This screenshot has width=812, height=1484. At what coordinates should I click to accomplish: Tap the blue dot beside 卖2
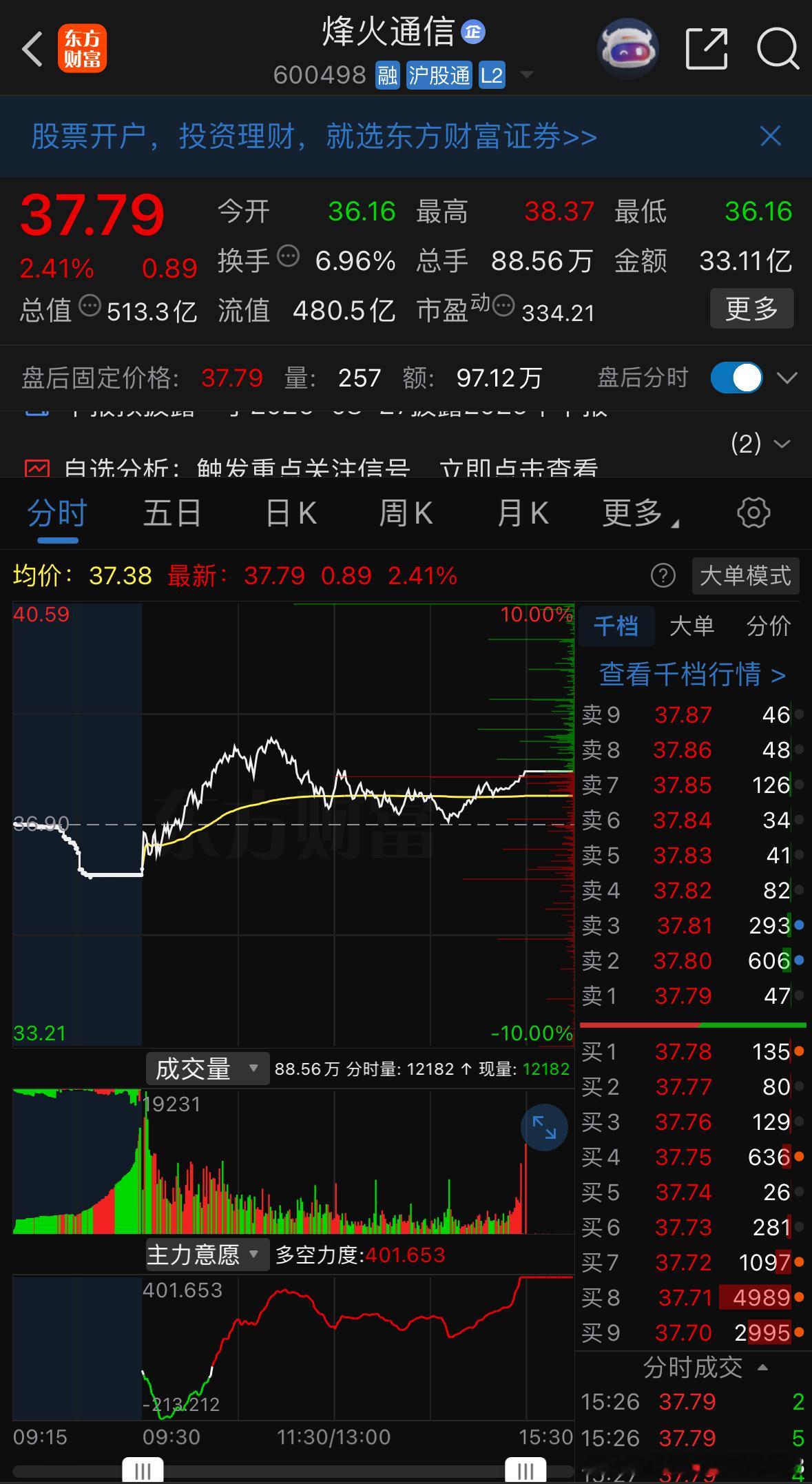point(799,960)
